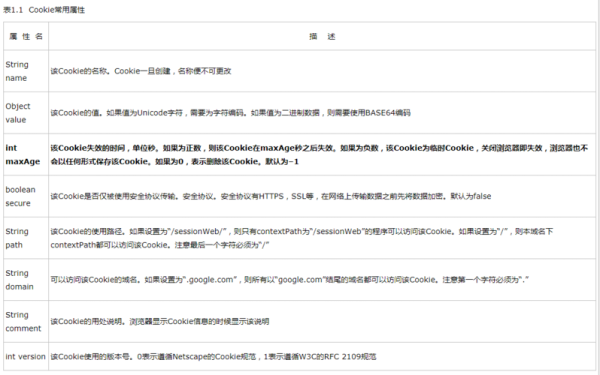Click the bold maxAge description text
This screenshot has height=375, width=600.
tap(319, 155)
